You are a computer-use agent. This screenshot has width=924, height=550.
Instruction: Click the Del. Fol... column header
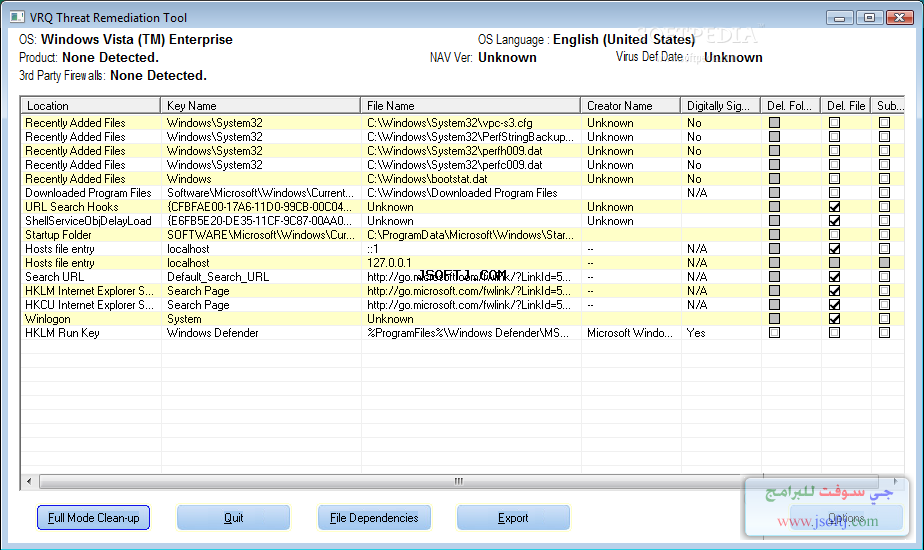(x=791, y=106)
